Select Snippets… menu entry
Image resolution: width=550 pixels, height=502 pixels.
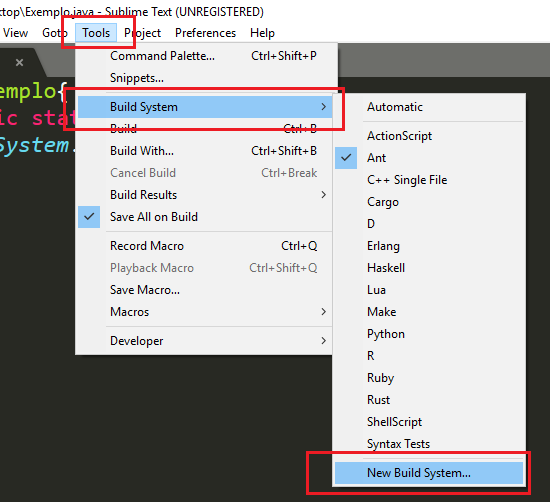coord(205,78)
